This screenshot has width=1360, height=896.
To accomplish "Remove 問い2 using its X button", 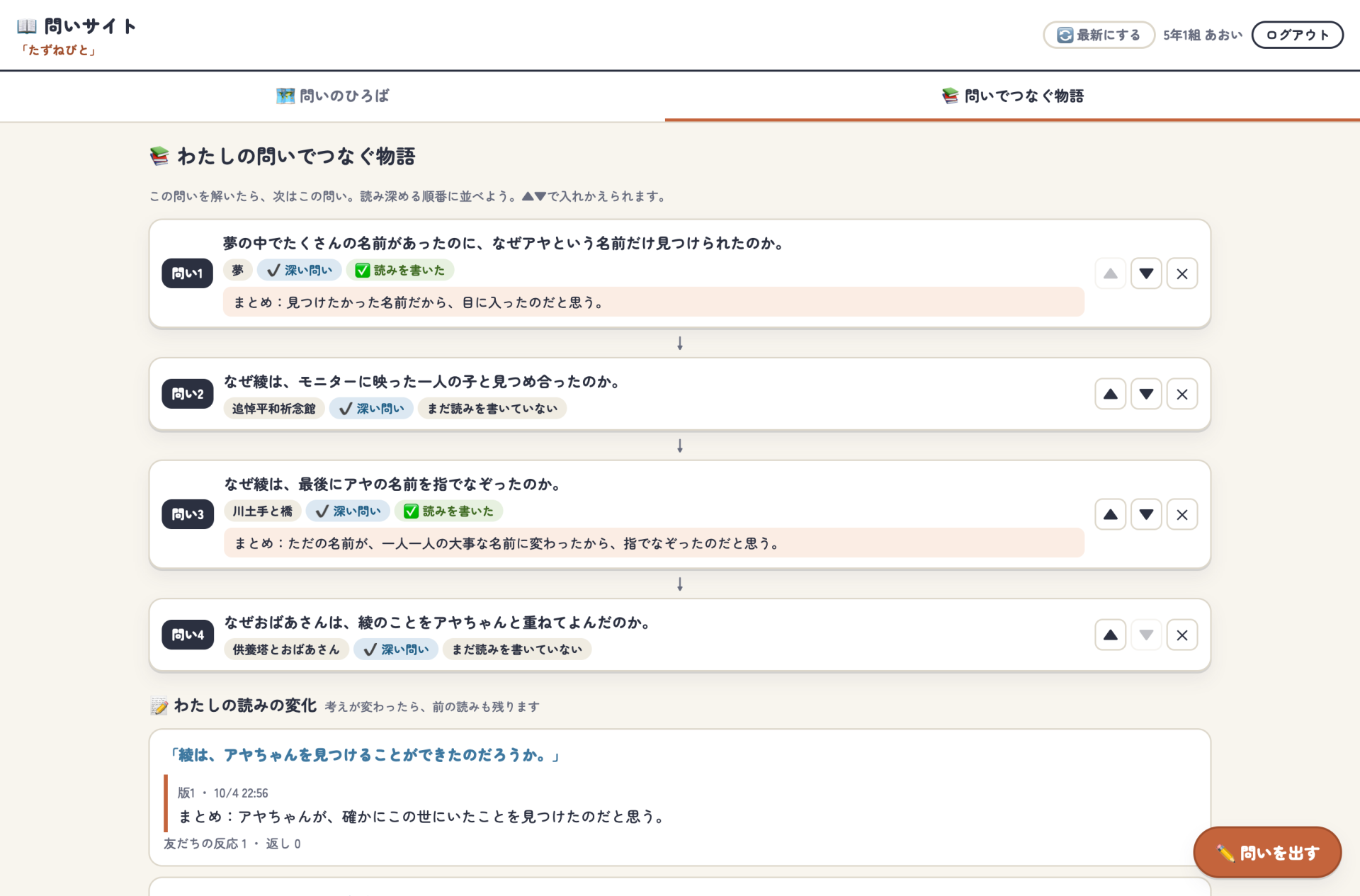I will (x=1182, y=394).
